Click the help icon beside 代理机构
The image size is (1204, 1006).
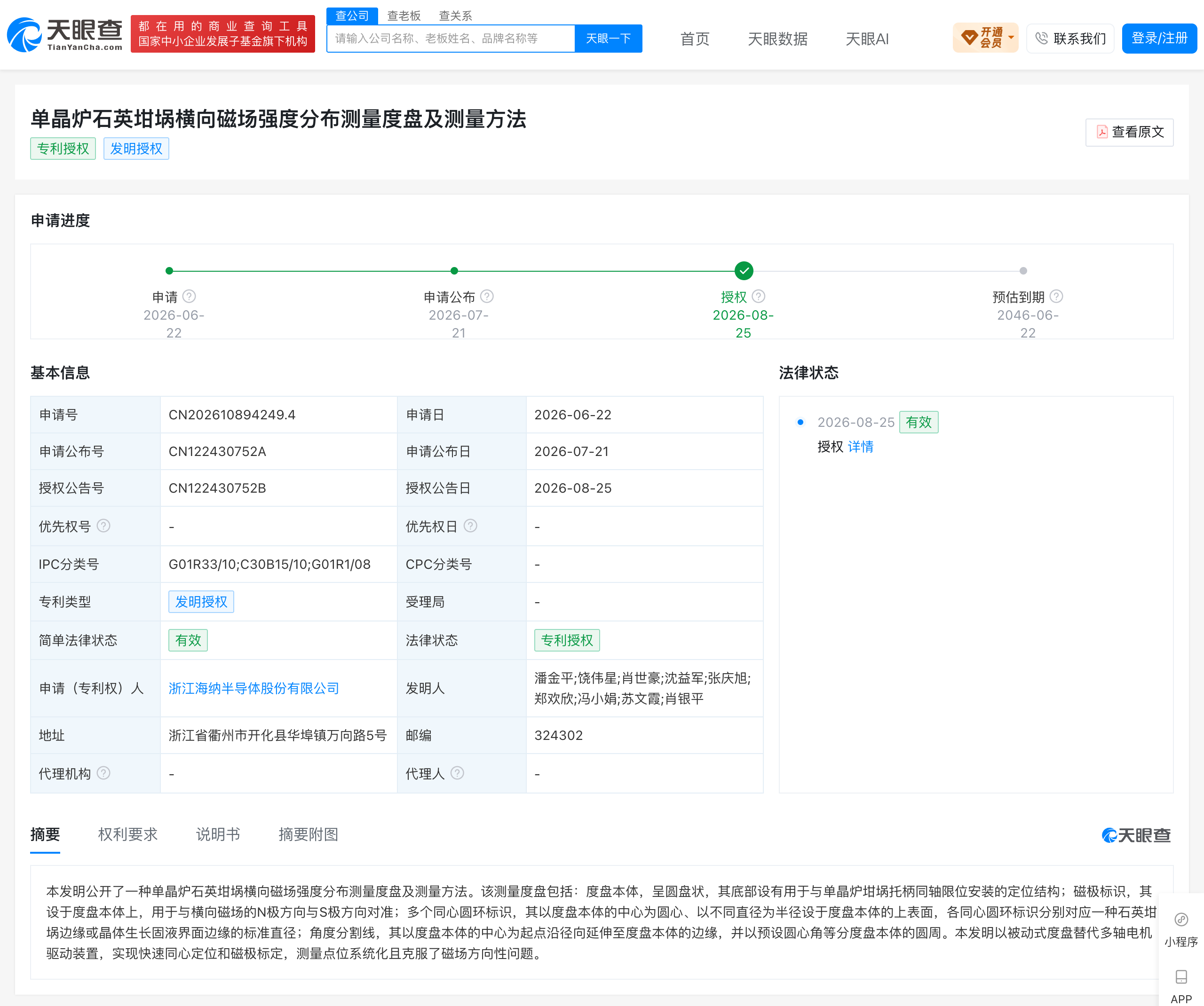tap(103, 773)
